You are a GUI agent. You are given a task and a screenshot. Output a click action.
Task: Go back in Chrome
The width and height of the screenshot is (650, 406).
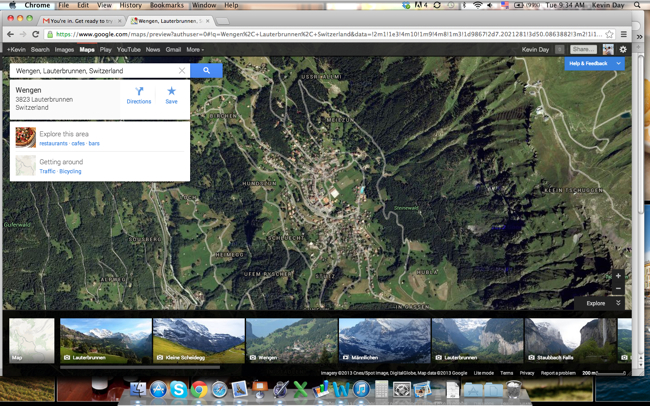(10, 34)
